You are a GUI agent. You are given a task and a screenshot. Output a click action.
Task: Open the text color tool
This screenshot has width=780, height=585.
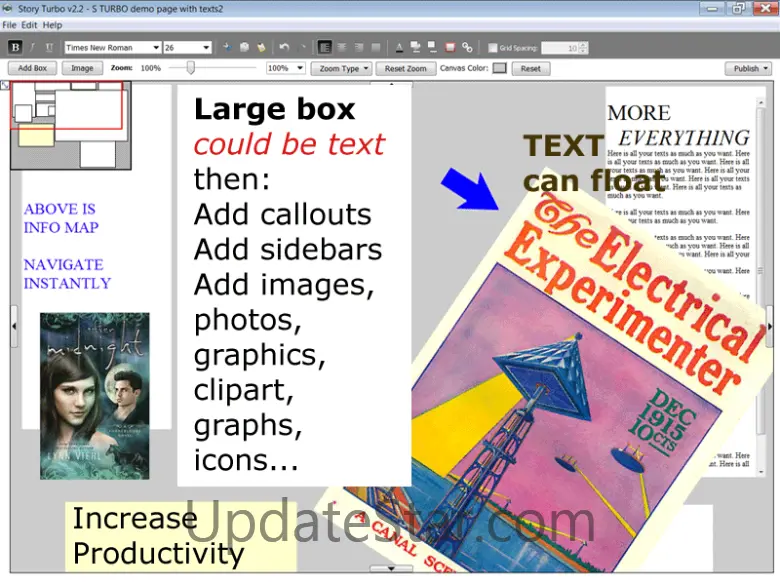click(399, 47)
